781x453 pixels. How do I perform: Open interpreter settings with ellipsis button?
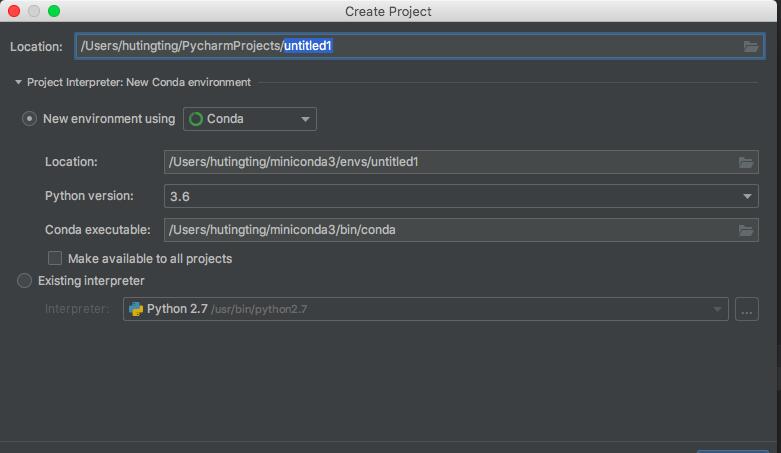pos(747,309)
